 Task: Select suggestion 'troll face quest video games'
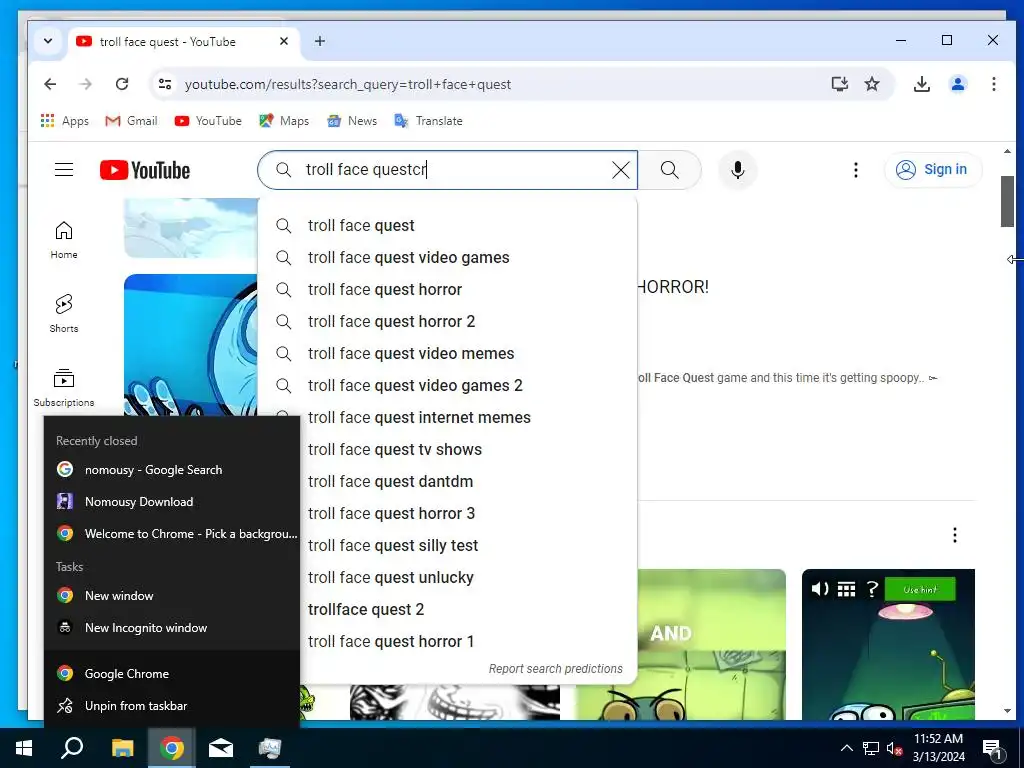click(x=447, y=257)
